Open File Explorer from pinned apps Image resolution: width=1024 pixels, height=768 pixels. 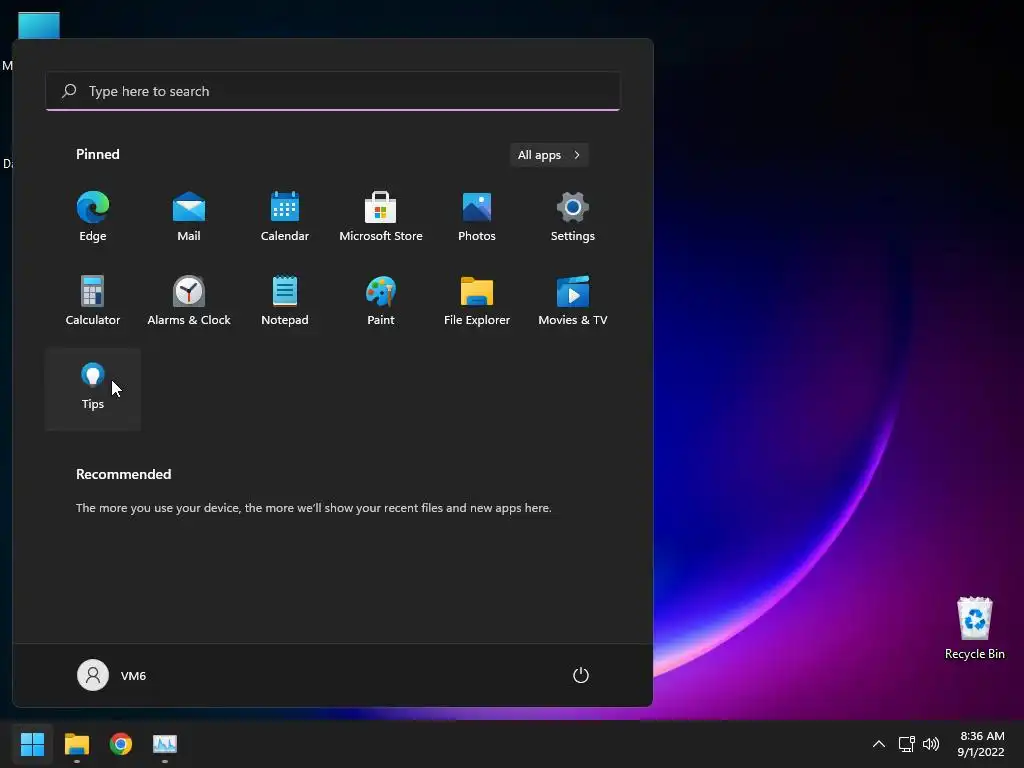tap(477, 301)
